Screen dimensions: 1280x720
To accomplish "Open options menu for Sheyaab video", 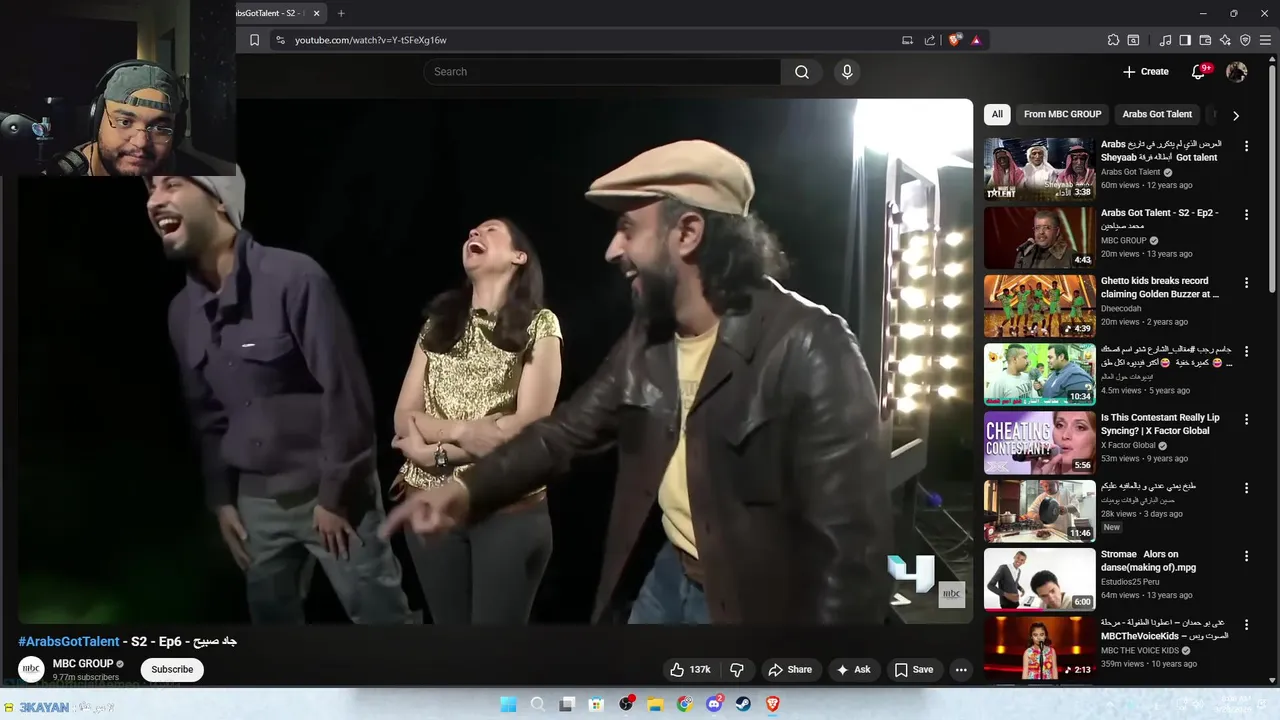I will (1246, 146).
